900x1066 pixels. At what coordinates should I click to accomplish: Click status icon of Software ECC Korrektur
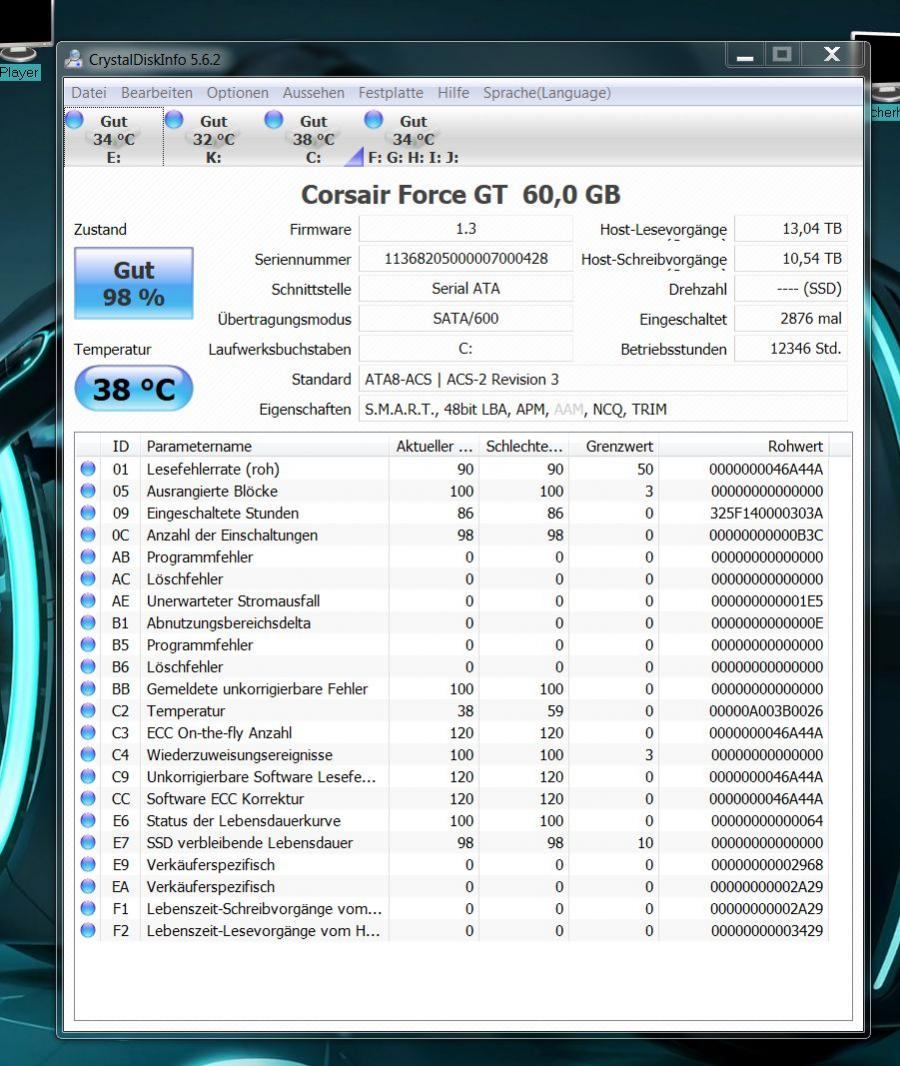tap(88, 798)
